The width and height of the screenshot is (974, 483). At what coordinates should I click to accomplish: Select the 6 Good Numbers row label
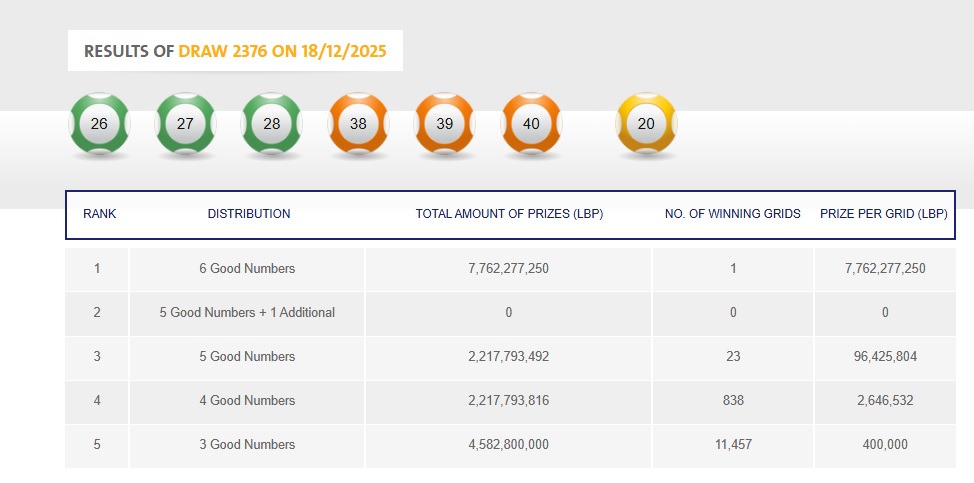coord(247,269)
